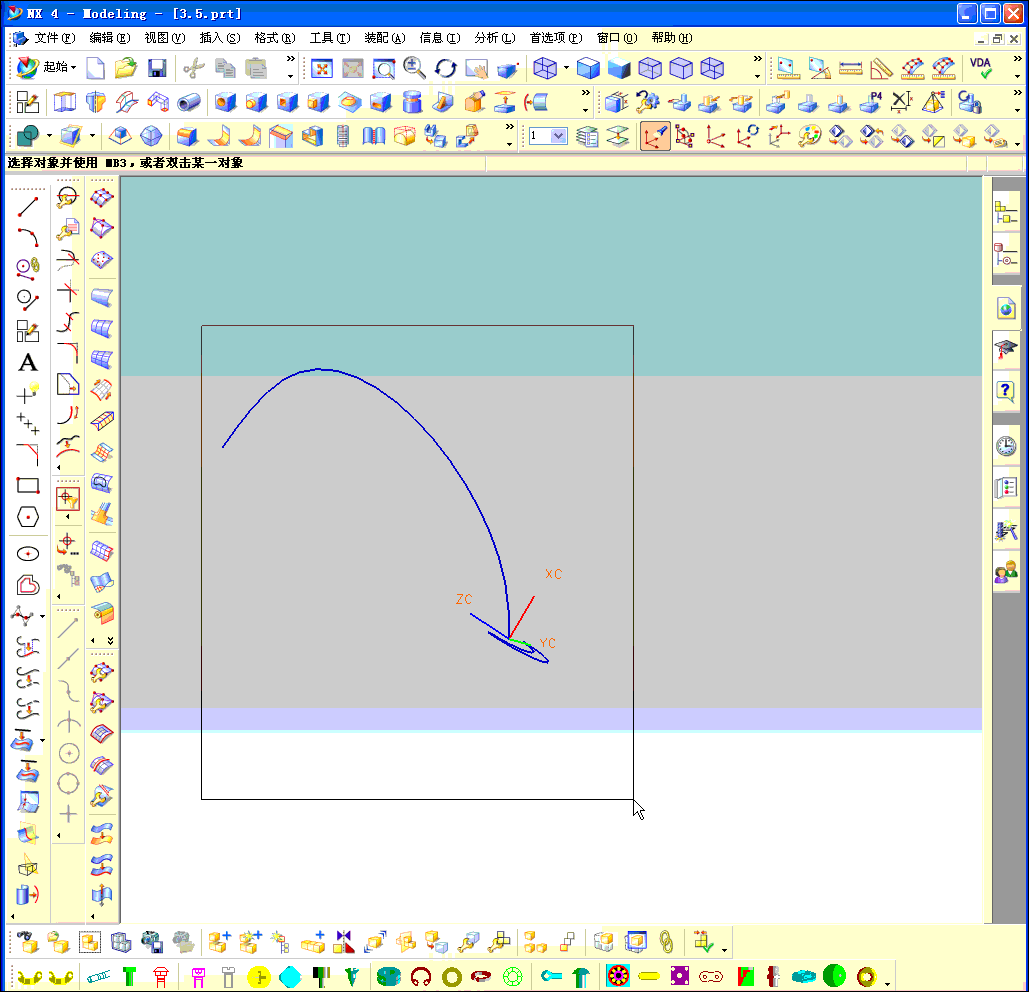
Task: Expand the view toolbar overflow chevron
Action: pos(758,59)
